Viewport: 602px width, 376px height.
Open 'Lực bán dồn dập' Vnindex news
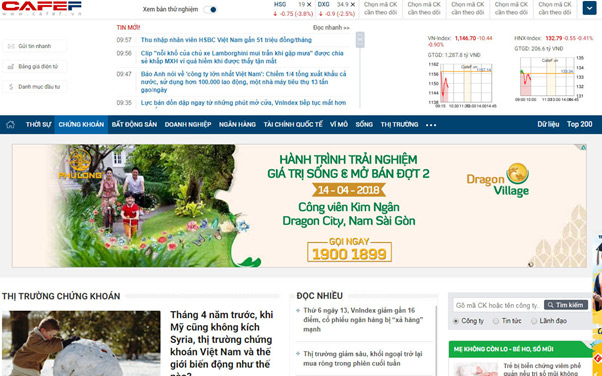pos(243,103)
